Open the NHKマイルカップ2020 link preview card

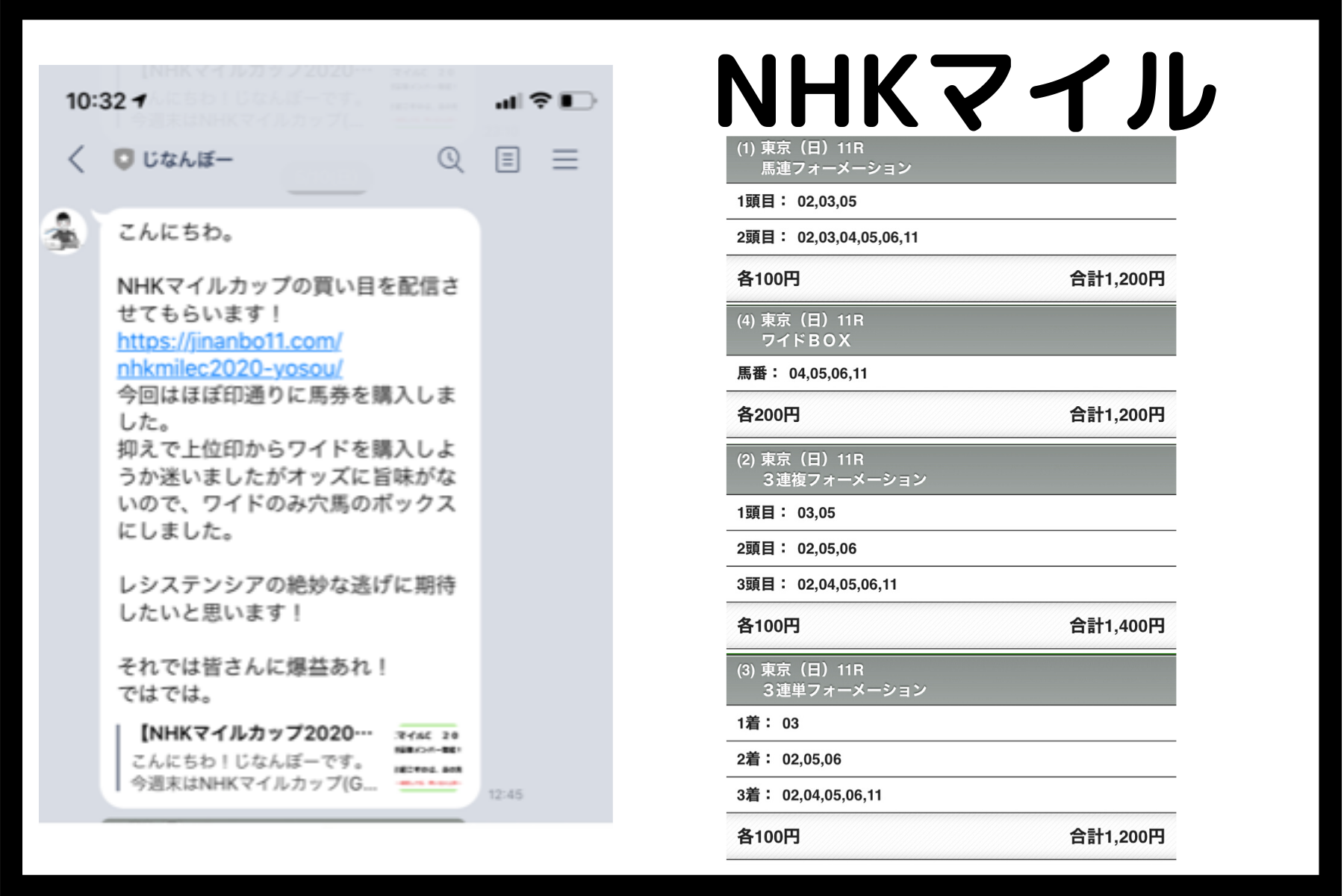(290, 757)
